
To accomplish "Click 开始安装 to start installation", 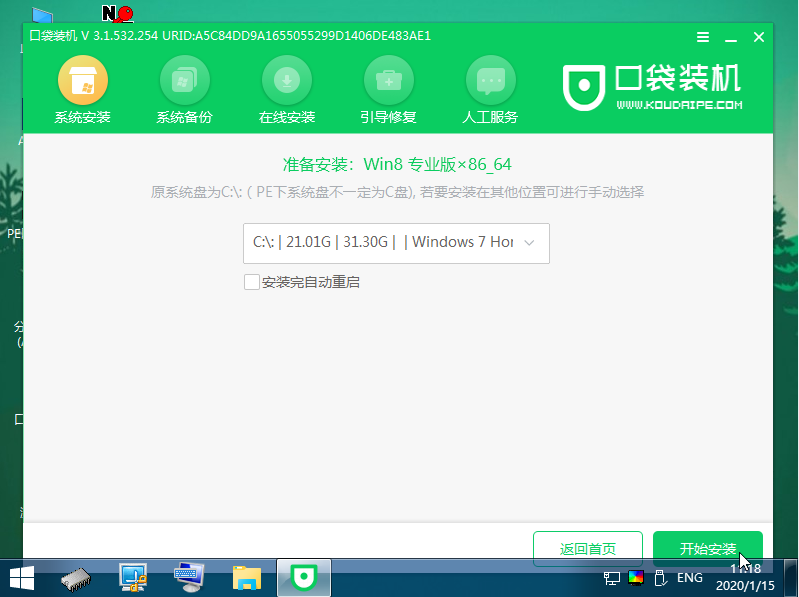I will (x=707, y=549).
